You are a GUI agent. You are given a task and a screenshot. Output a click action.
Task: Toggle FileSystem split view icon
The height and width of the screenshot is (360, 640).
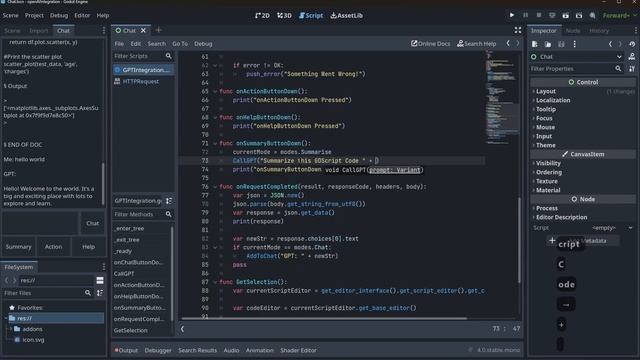(x=100, y=280)
